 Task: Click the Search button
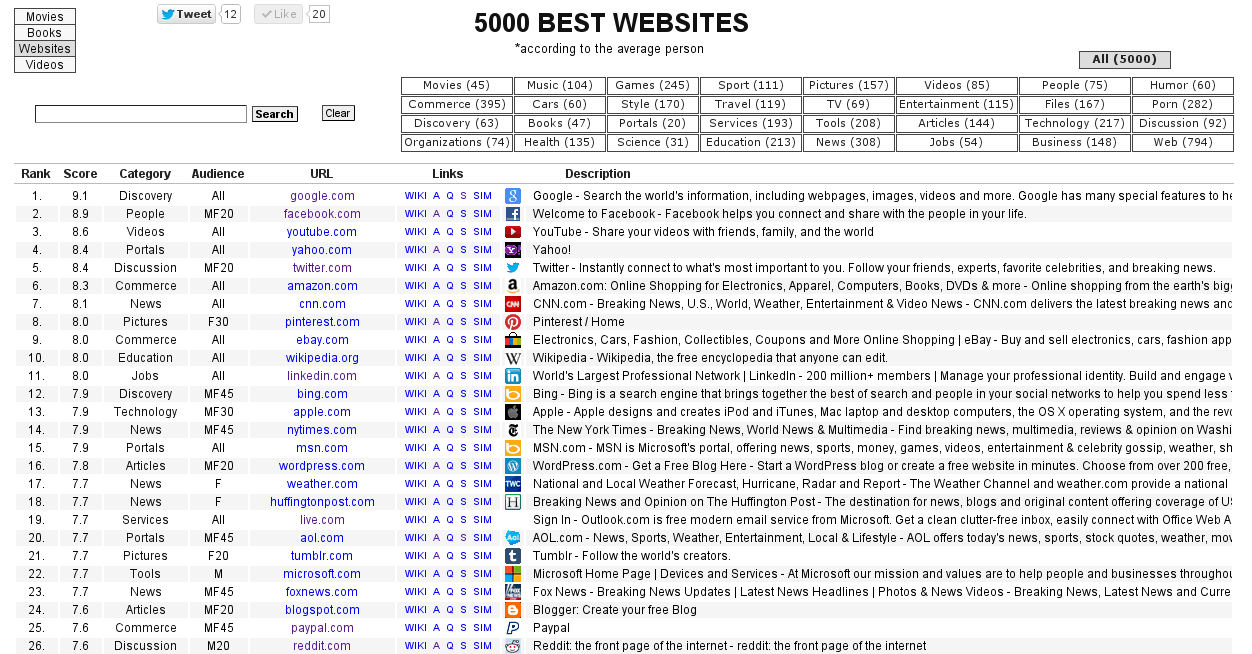pyautogui.click(x=274, y=114)
